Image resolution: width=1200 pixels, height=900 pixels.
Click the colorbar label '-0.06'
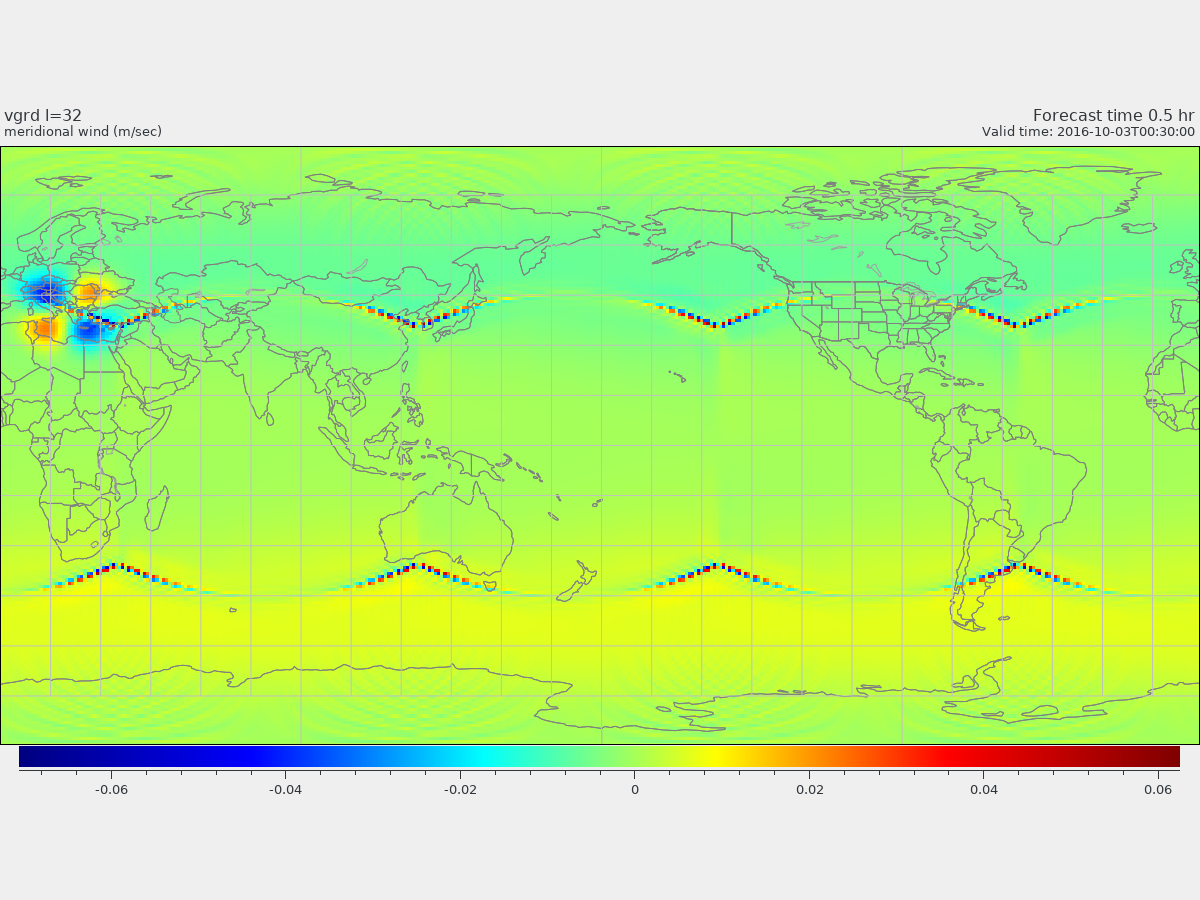pyautogui.click(x=111, y=790)
